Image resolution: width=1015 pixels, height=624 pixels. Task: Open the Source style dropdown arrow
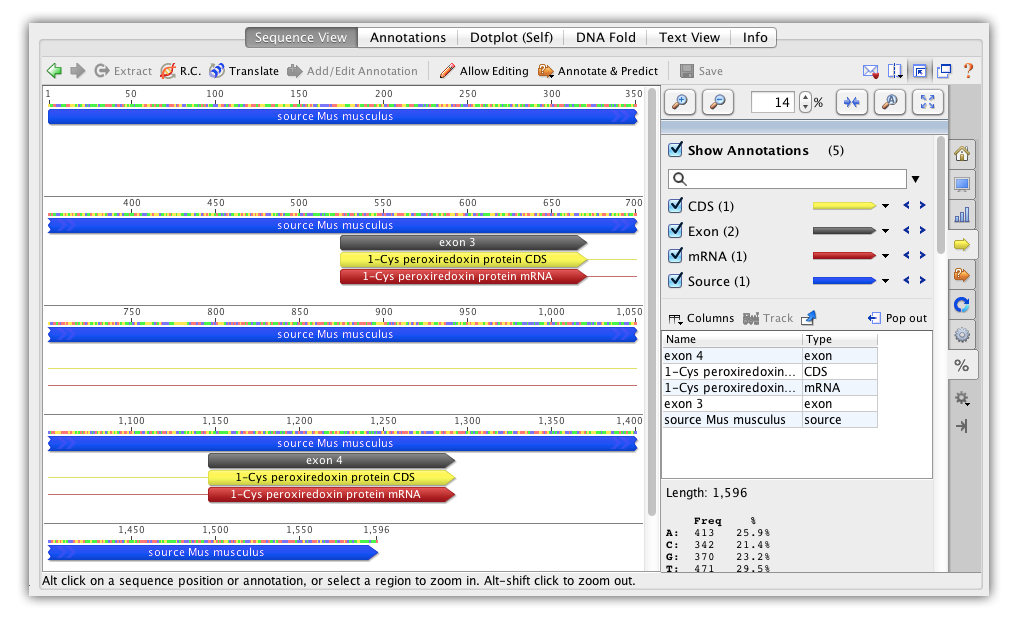[x=885, y=281]
